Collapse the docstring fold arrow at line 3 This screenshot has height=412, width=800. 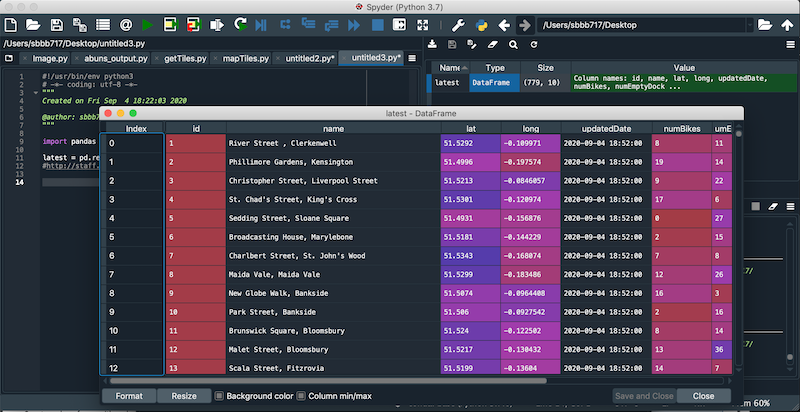(x=36, y=93)
